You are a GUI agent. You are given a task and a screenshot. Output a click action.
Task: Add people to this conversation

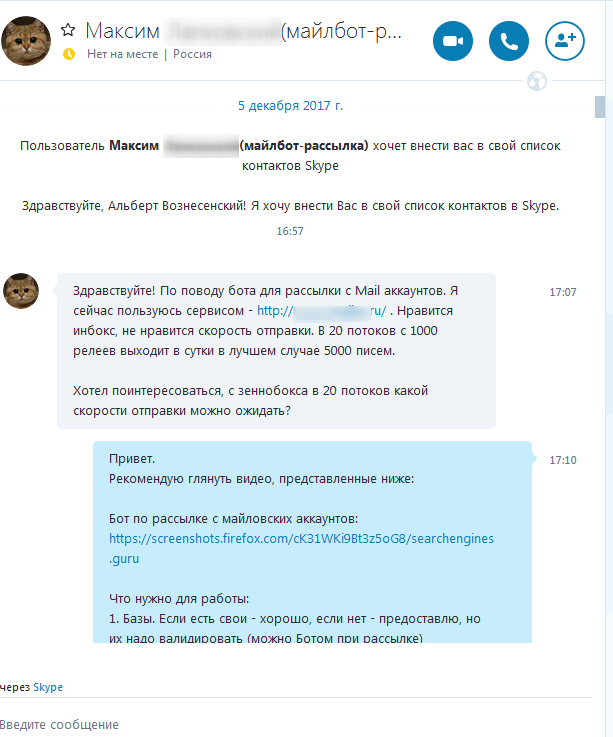[565, 41]
